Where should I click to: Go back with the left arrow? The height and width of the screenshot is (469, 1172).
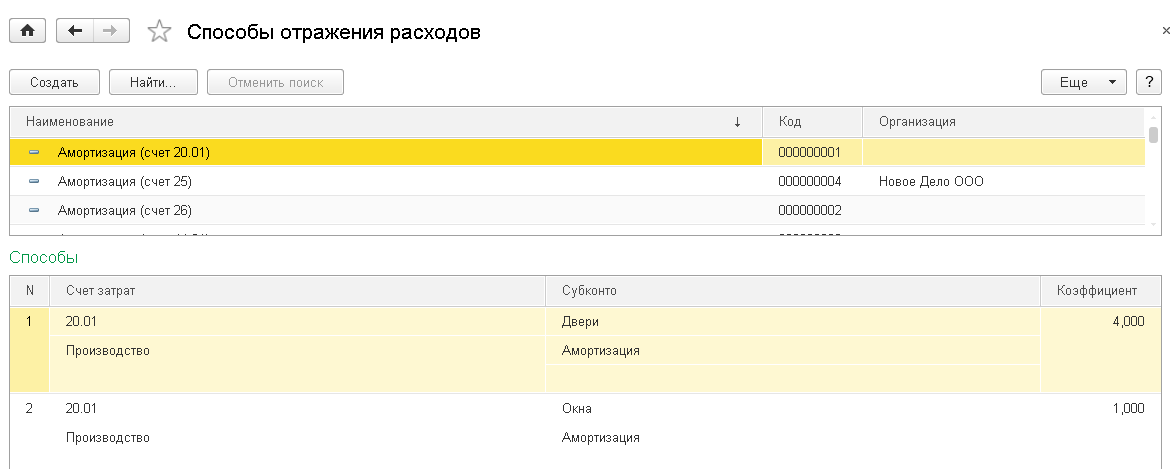pos(75,31)
